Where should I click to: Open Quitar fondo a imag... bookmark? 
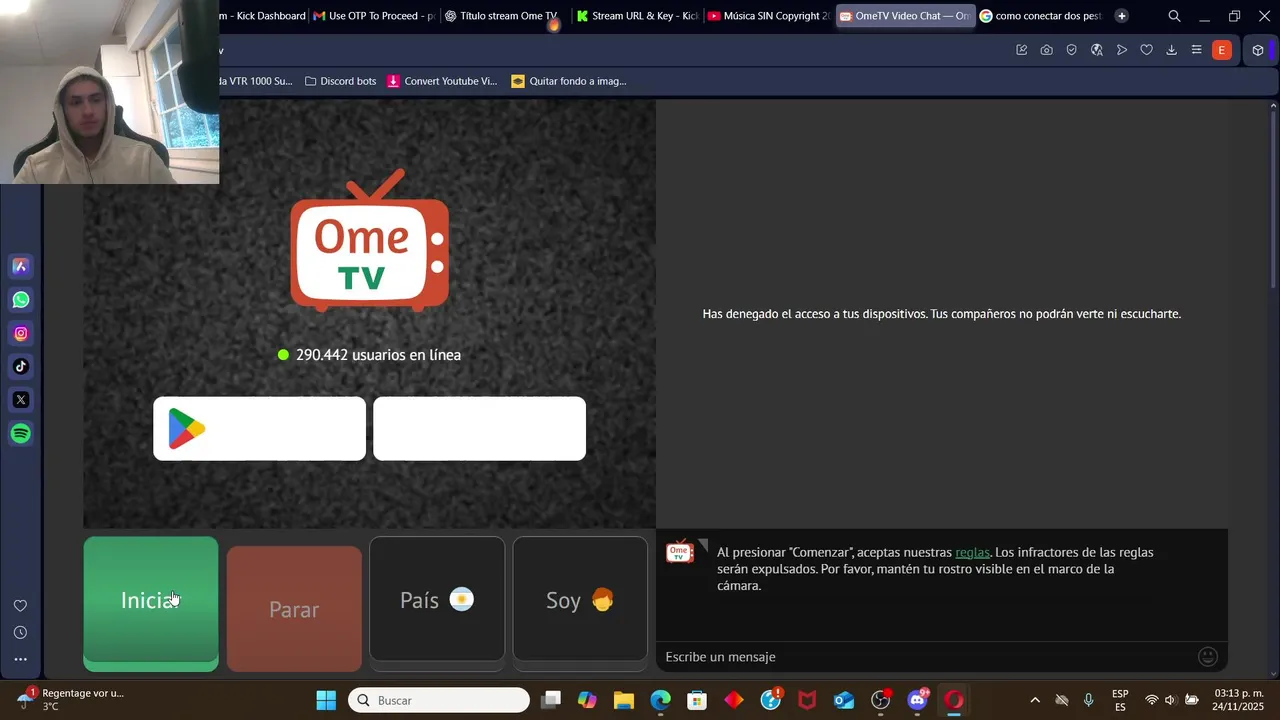tap(569, 81)
